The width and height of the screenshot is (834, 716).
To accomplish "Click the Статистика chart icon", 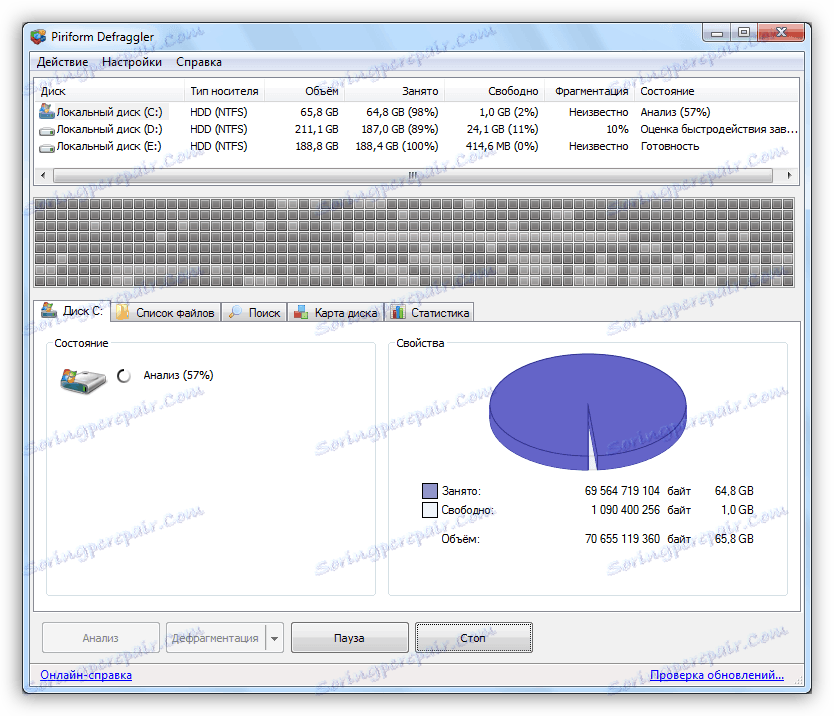I will point(398,312).
